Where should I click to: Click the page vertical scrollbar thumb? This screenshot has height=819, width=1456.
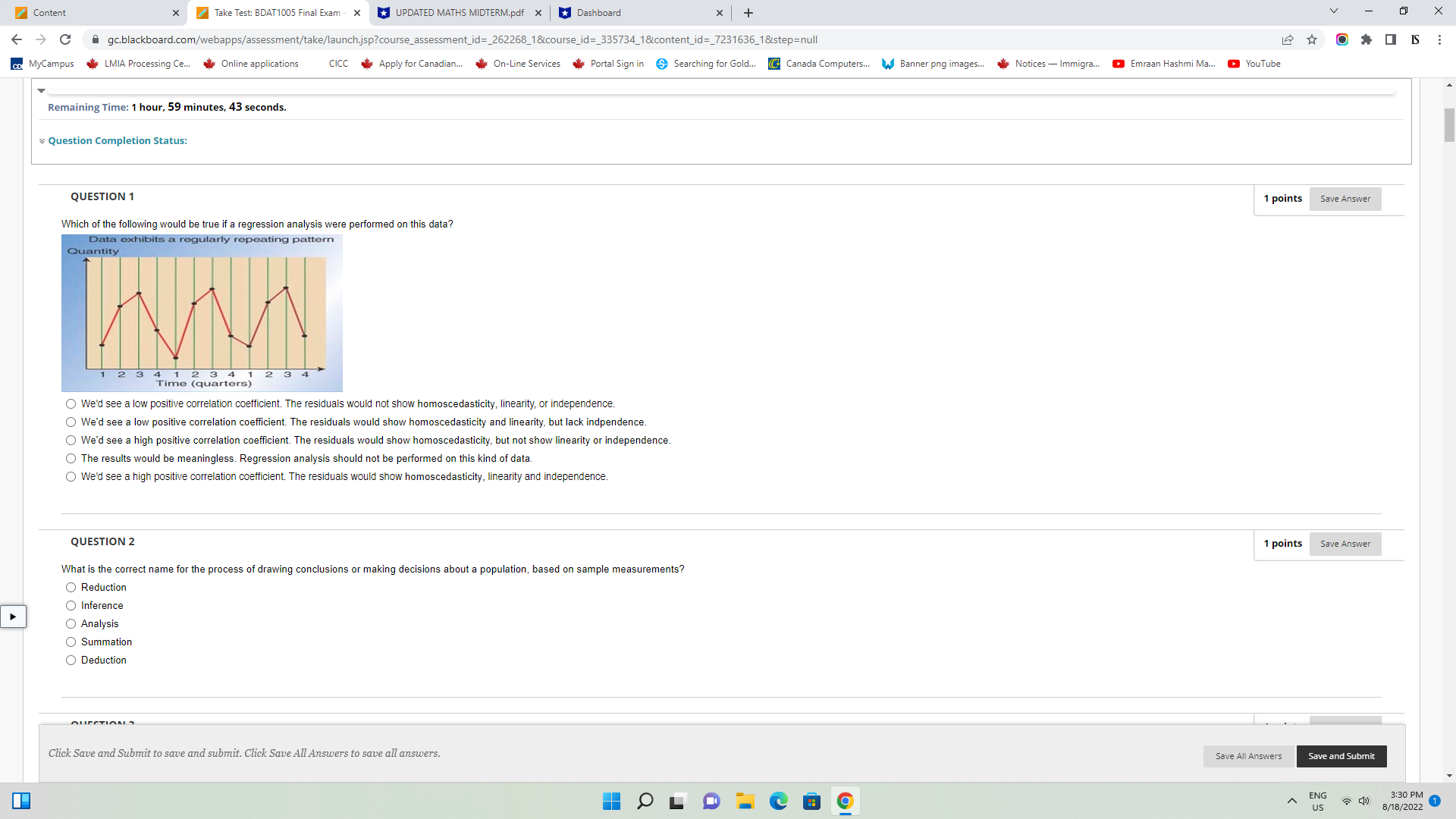coord(1449,125)
